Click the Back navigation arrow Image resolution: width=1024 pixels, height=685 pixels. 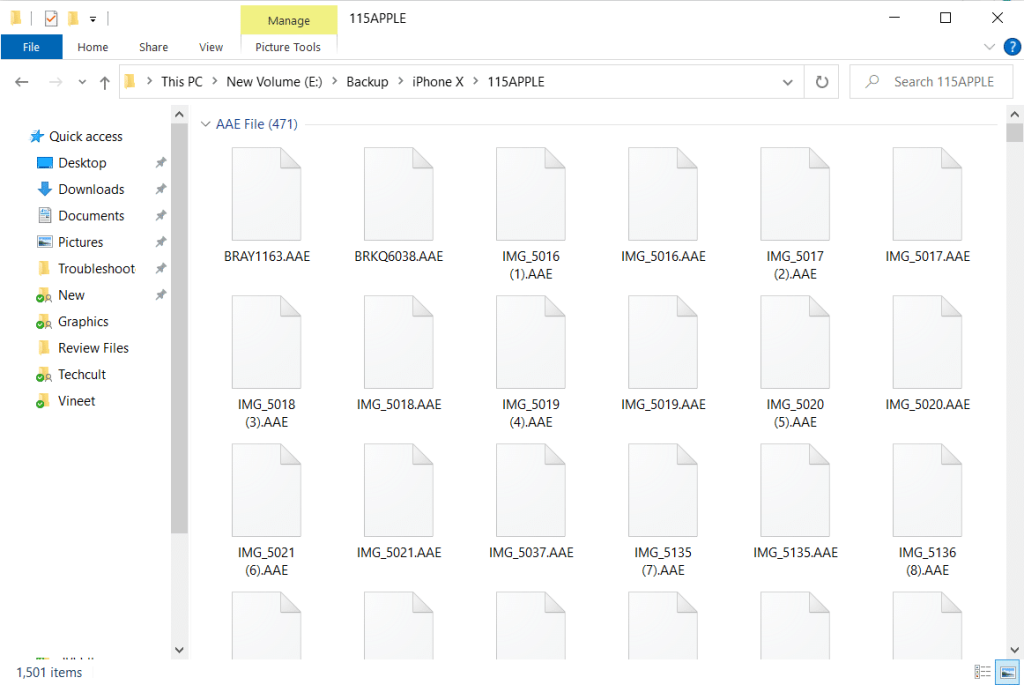[22, 82]
